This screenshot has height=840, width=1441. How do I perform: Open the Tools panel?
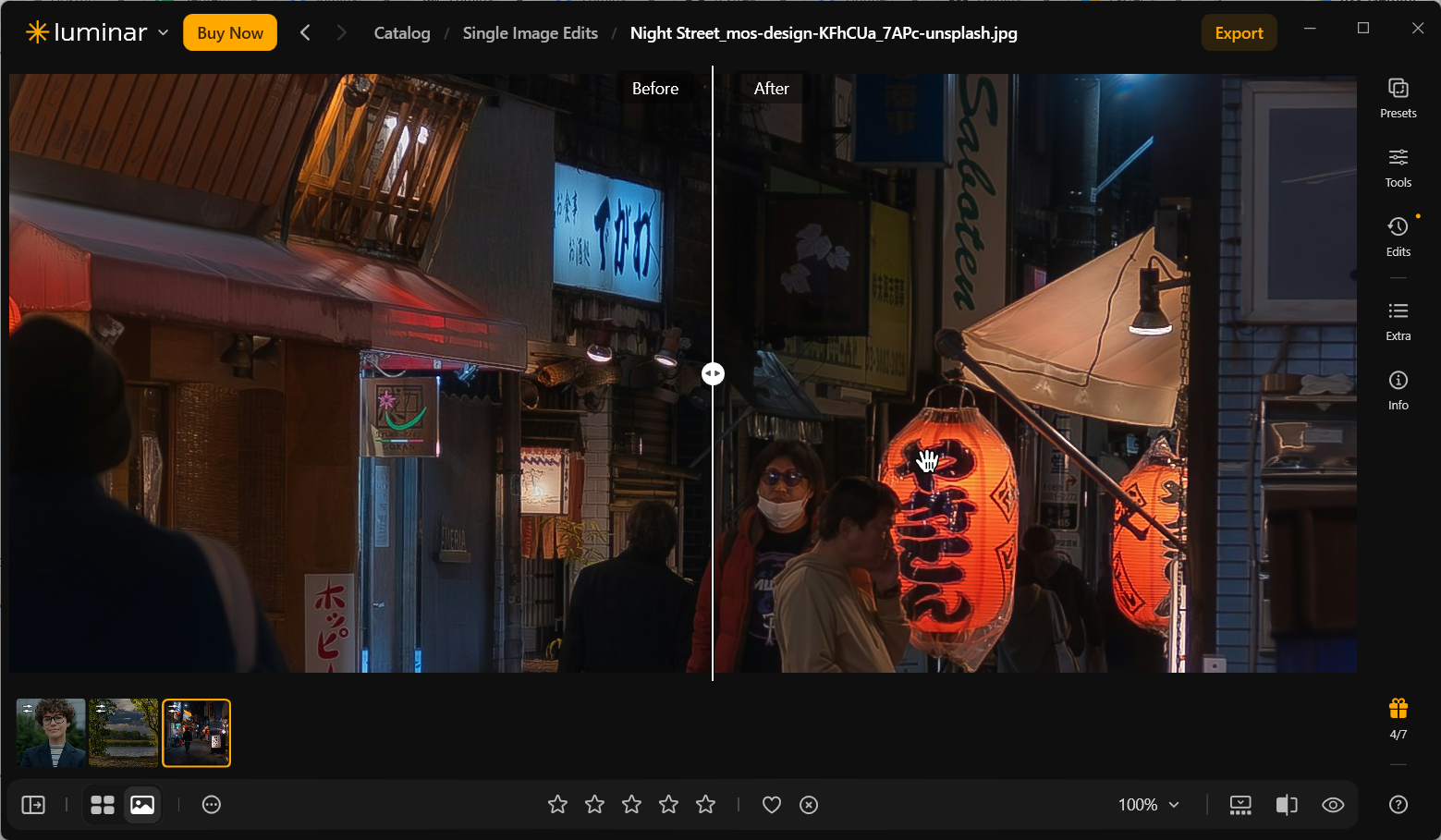[x=1398, y=168]
